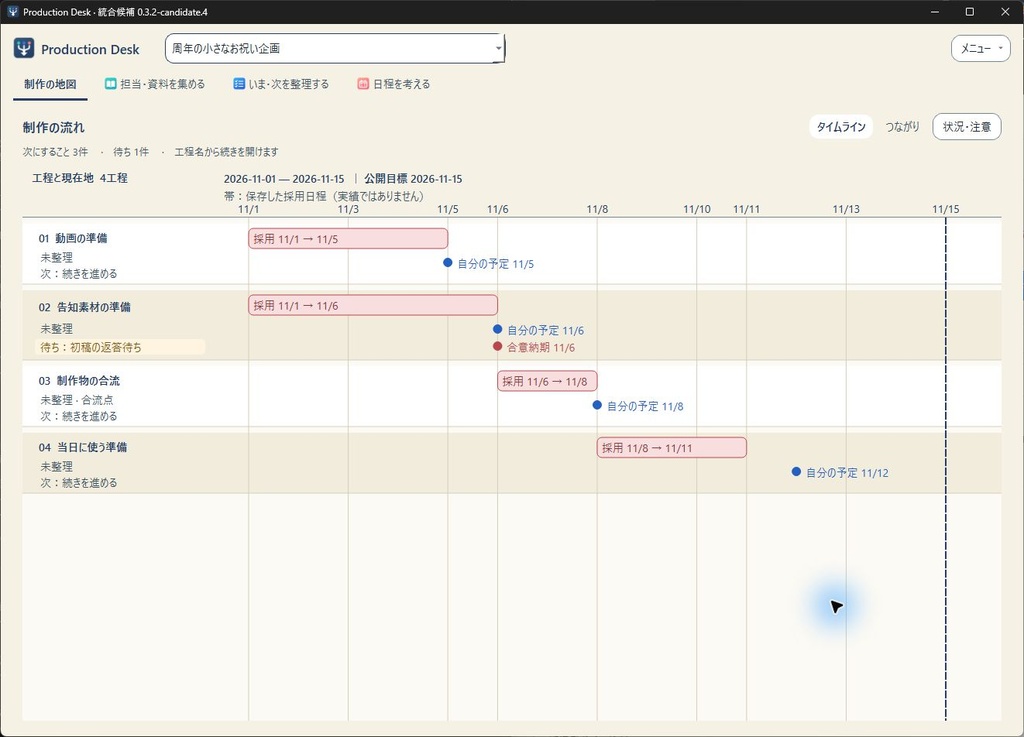Viewport: 1024px width, 737px height.
Task: Click the app icon in the title bar
Action: pyautogui.click(x=12, y=12)
